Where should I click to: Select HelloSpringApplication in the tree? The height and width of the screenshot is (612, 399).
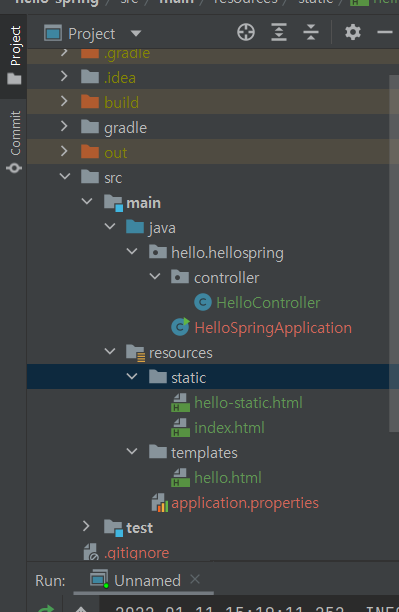[x=273, y=328]
